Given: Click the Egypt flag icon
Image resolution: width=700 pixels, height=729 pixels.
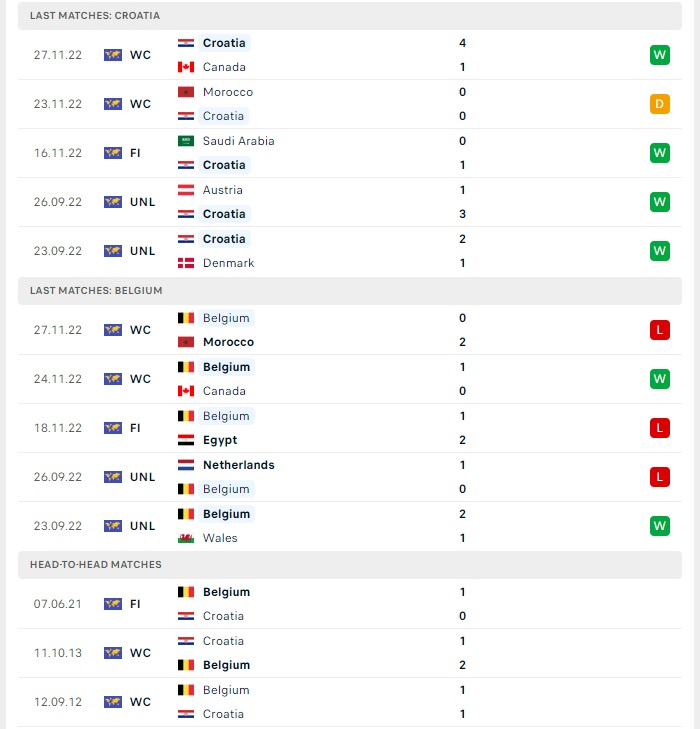Looking at the screenshot, I should (x=186, y=440).
